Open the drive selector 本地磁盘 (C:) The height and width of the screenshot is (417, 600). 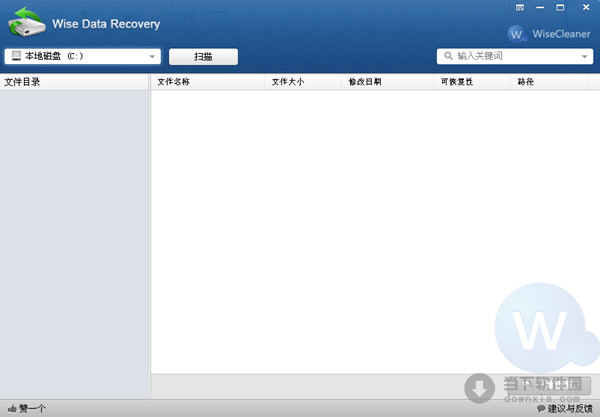coord(83,56)
